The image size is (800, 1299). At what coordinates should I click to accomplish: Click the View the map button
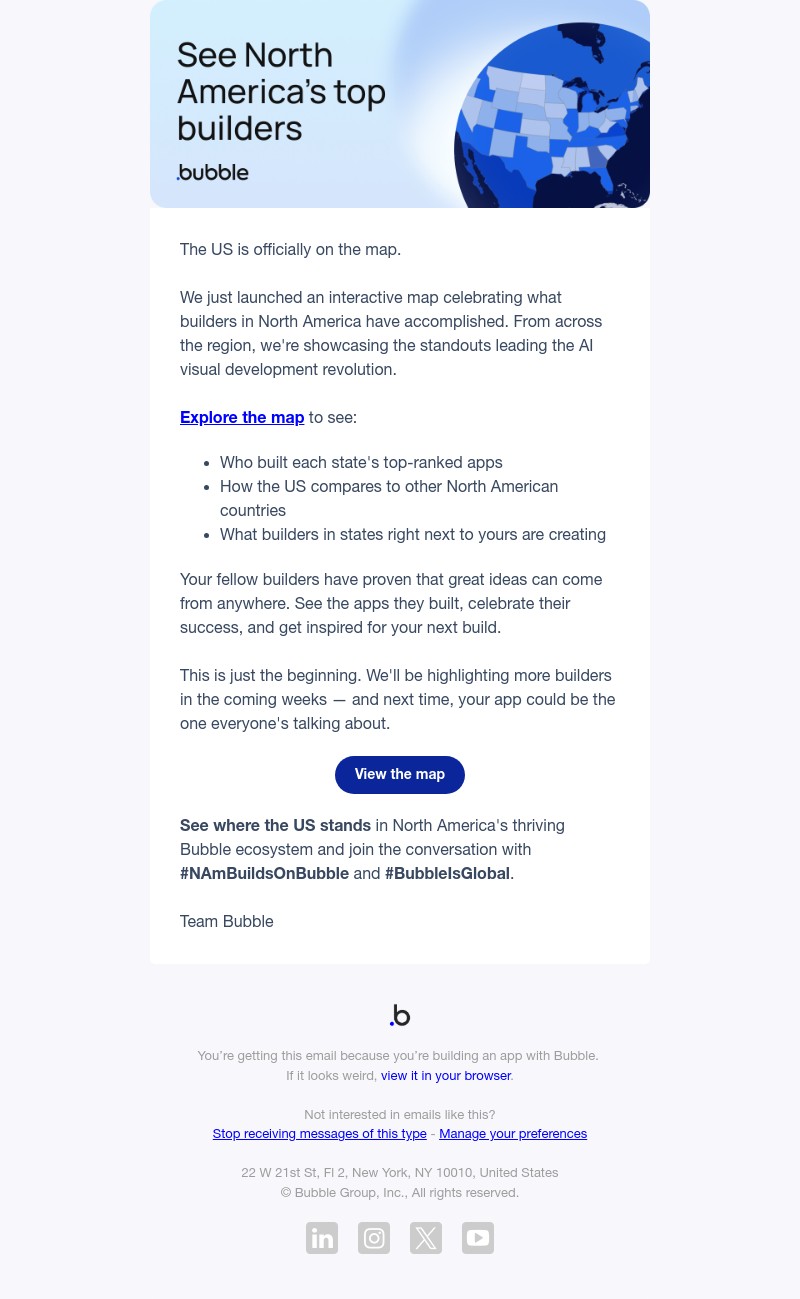click(400, 774)
